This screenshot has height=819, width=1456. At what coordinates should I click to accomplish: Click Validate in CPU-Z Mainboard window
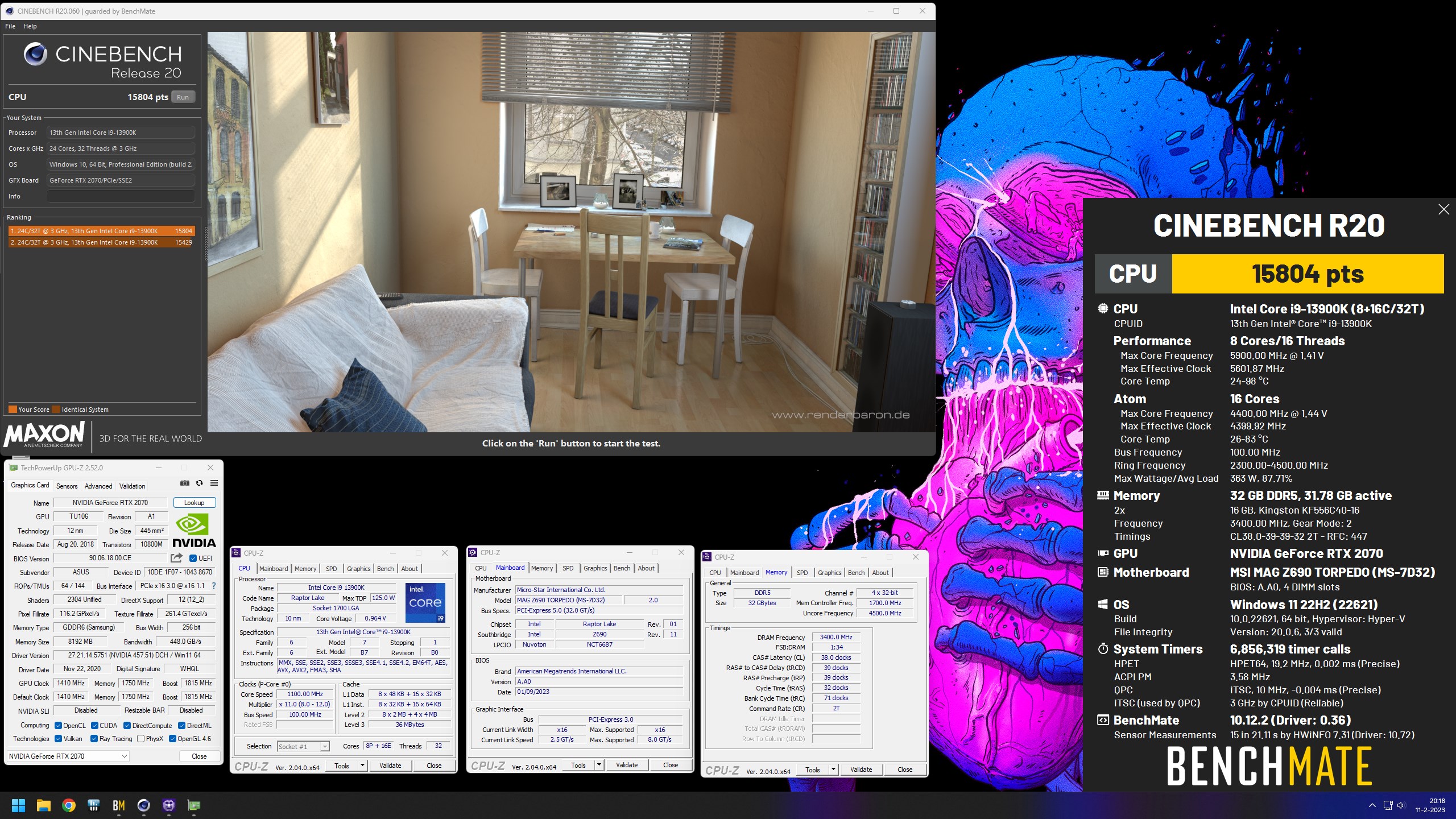[x=627, y=765]
